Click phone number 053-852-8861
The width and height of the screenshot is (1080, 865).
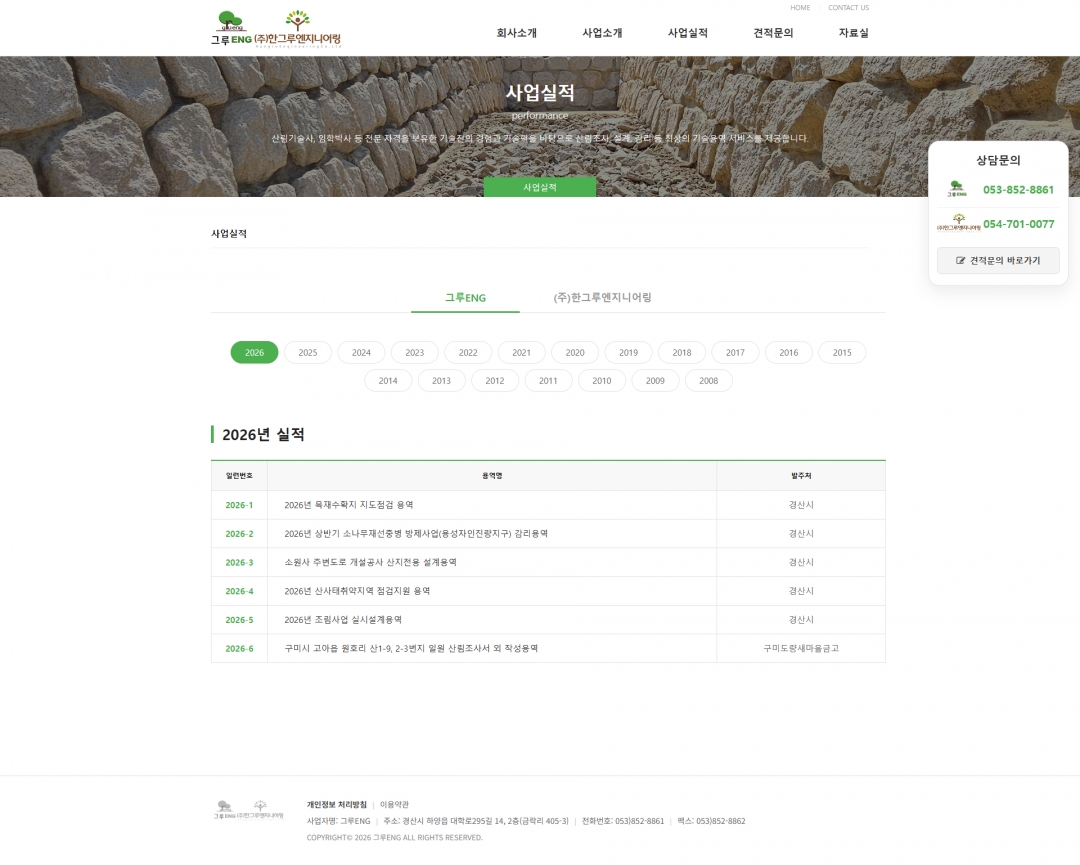1018,189
